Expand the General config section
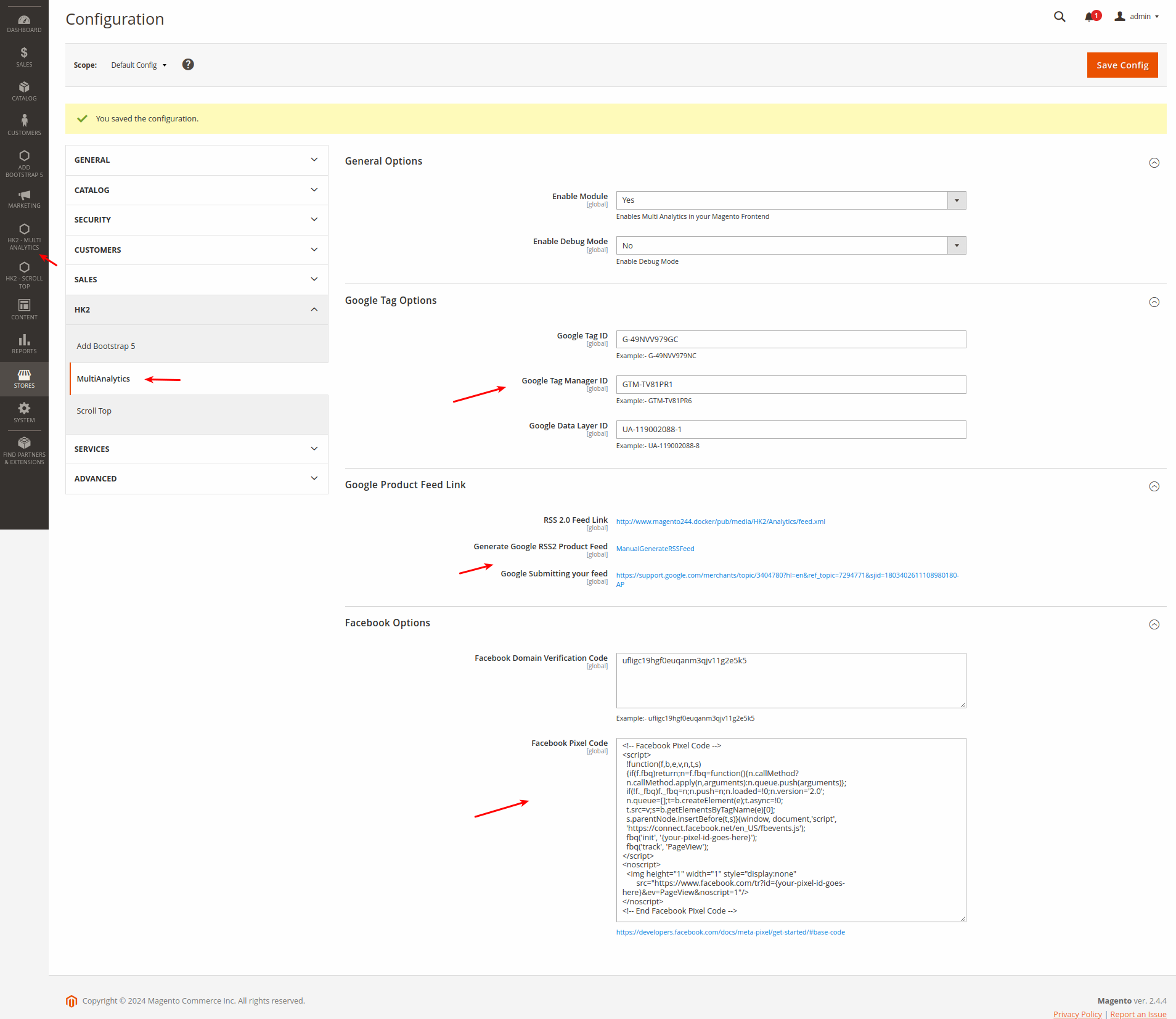Image resolution: width=1176 pixels, height=1019 pixels. click(x=197, y=160)
